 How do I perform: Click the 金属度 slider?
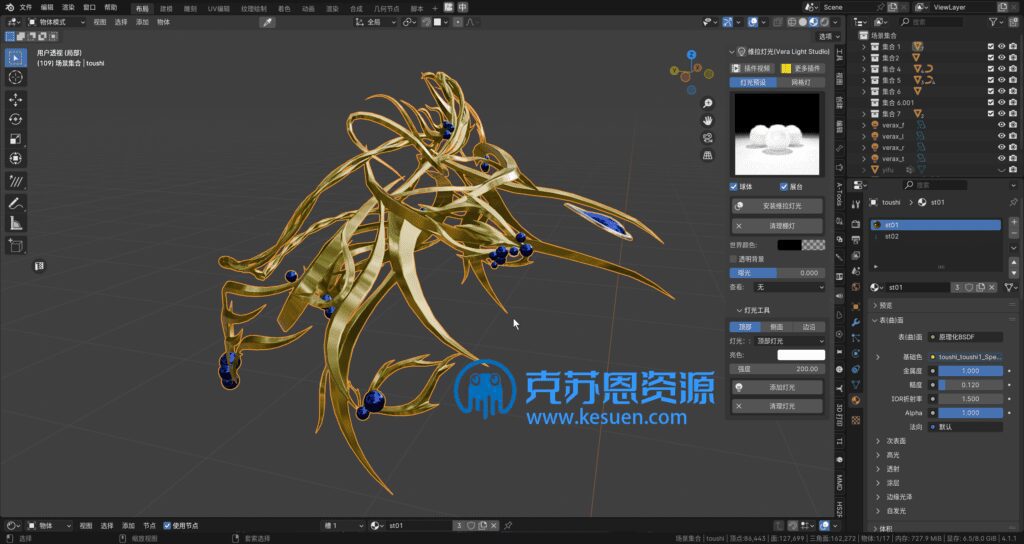[x=970, y=370]
